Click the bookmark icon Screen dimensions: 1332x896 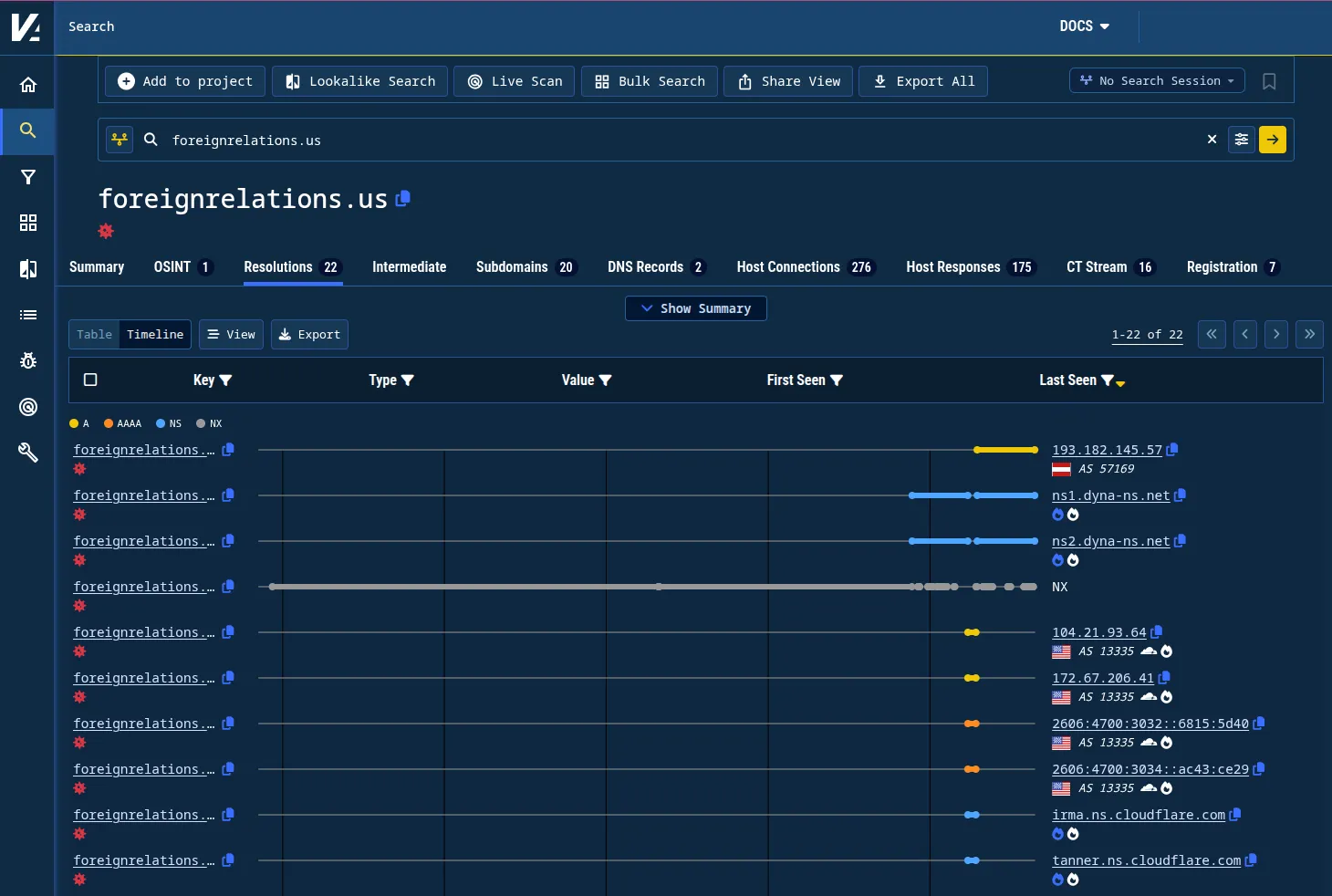(1269, 81)
